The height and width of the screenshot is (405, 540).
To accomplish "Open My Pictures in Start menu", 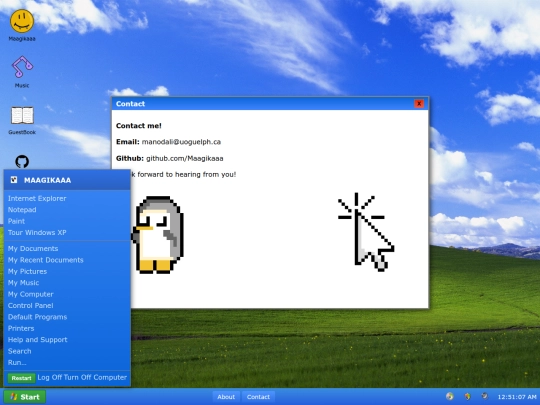I will (27, 271).
